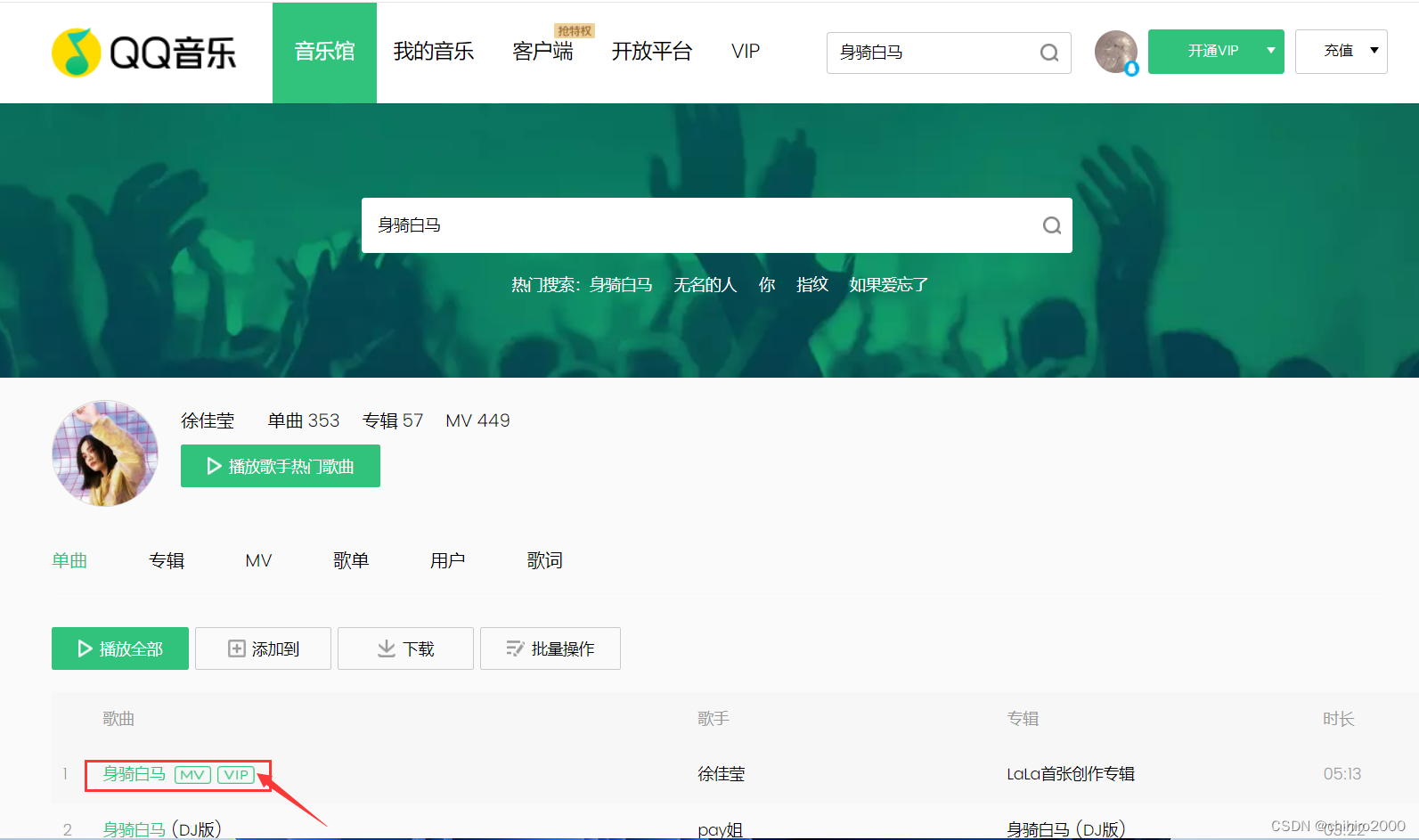The image size is (1419, 840).
Task: Select hot search term 无名的人
Action: [705, 285]
